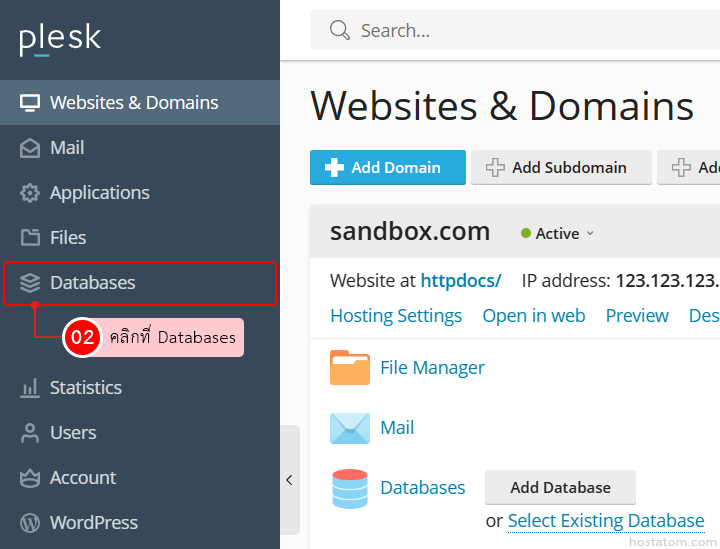Expand the Active status dropdown
This screenshot has height=549, width=720.
point(558,233)
